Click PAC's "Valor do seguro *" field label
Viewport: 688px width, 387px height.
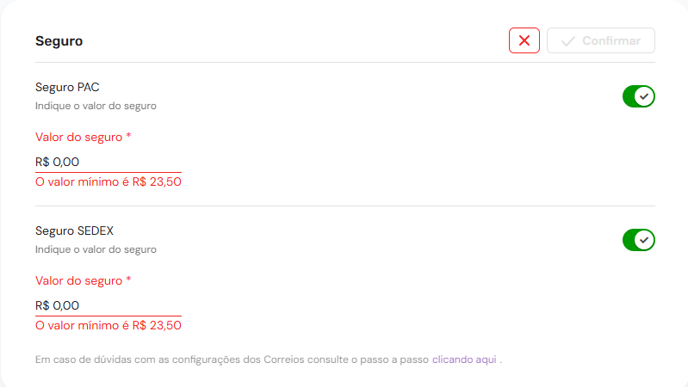tap(83, 137)
